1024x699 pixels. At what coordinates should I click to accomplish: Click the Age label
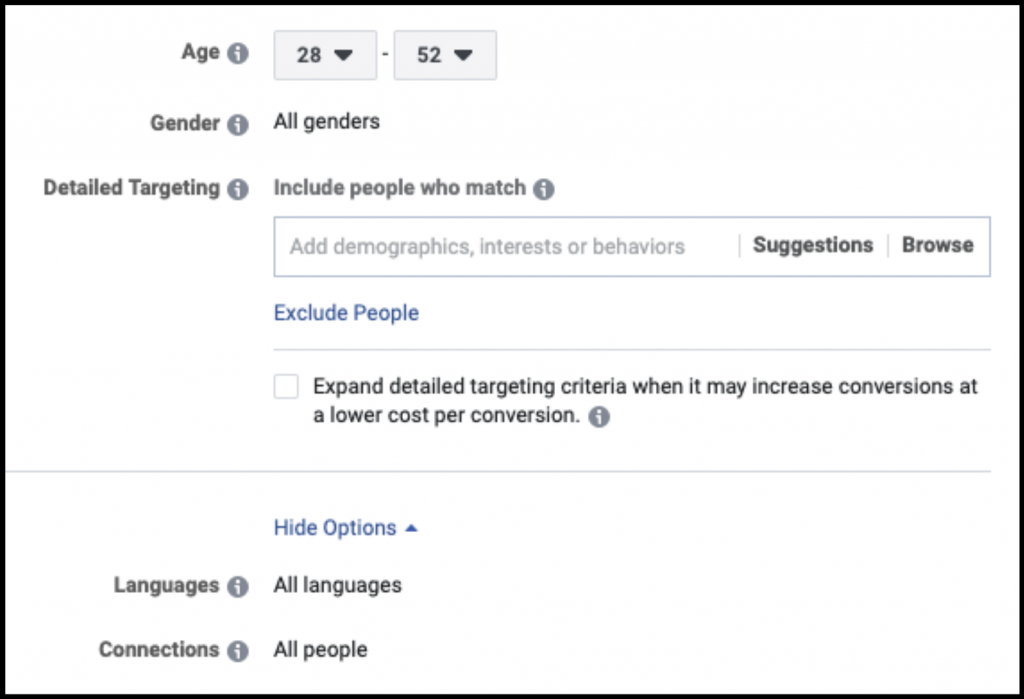200,52
